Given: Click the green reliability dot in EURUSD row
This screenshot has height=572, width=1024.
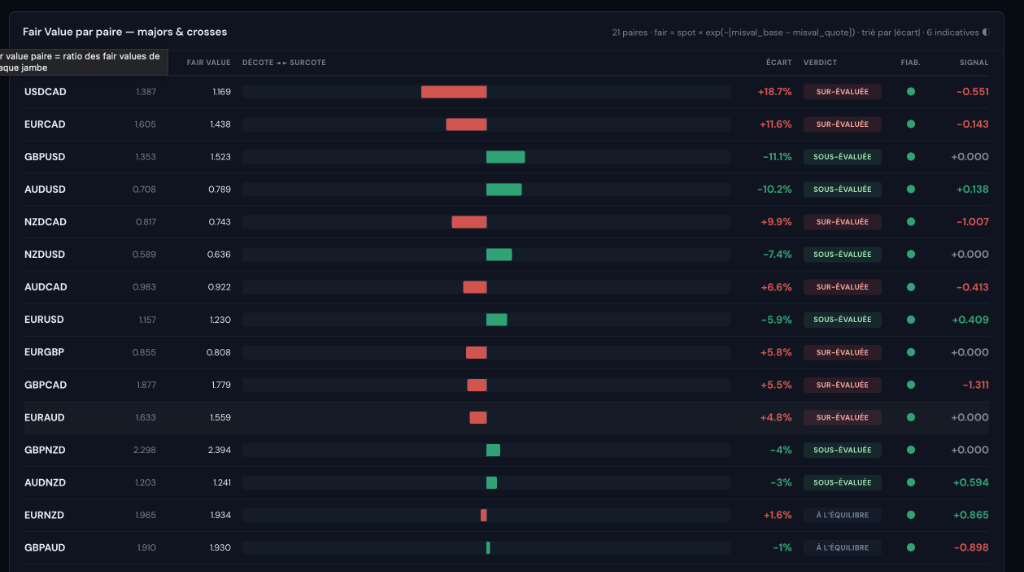Looking at the screenshot, I should click(x=910, y=320).
